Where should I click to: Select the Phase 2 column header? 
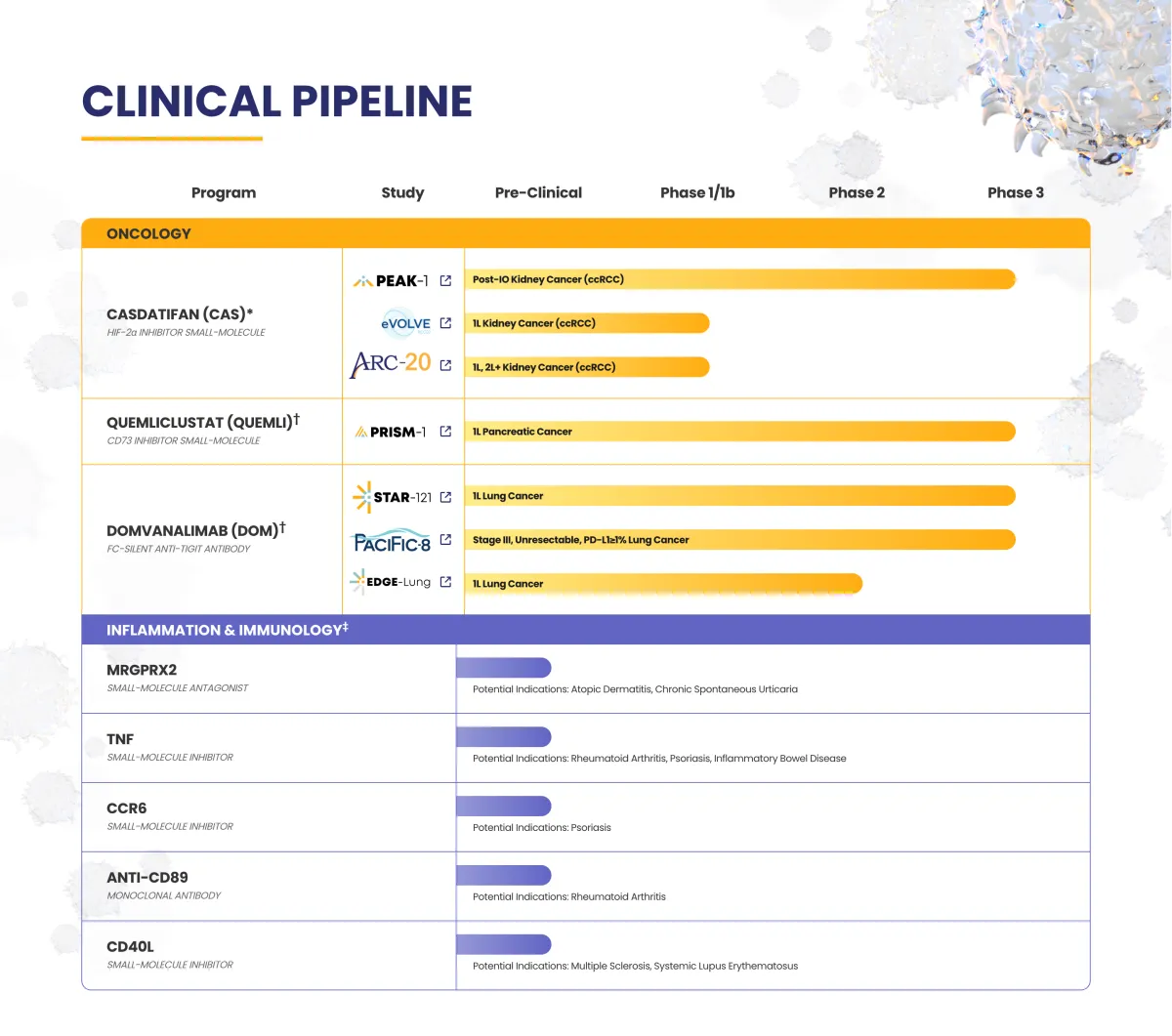pos(857,192)
